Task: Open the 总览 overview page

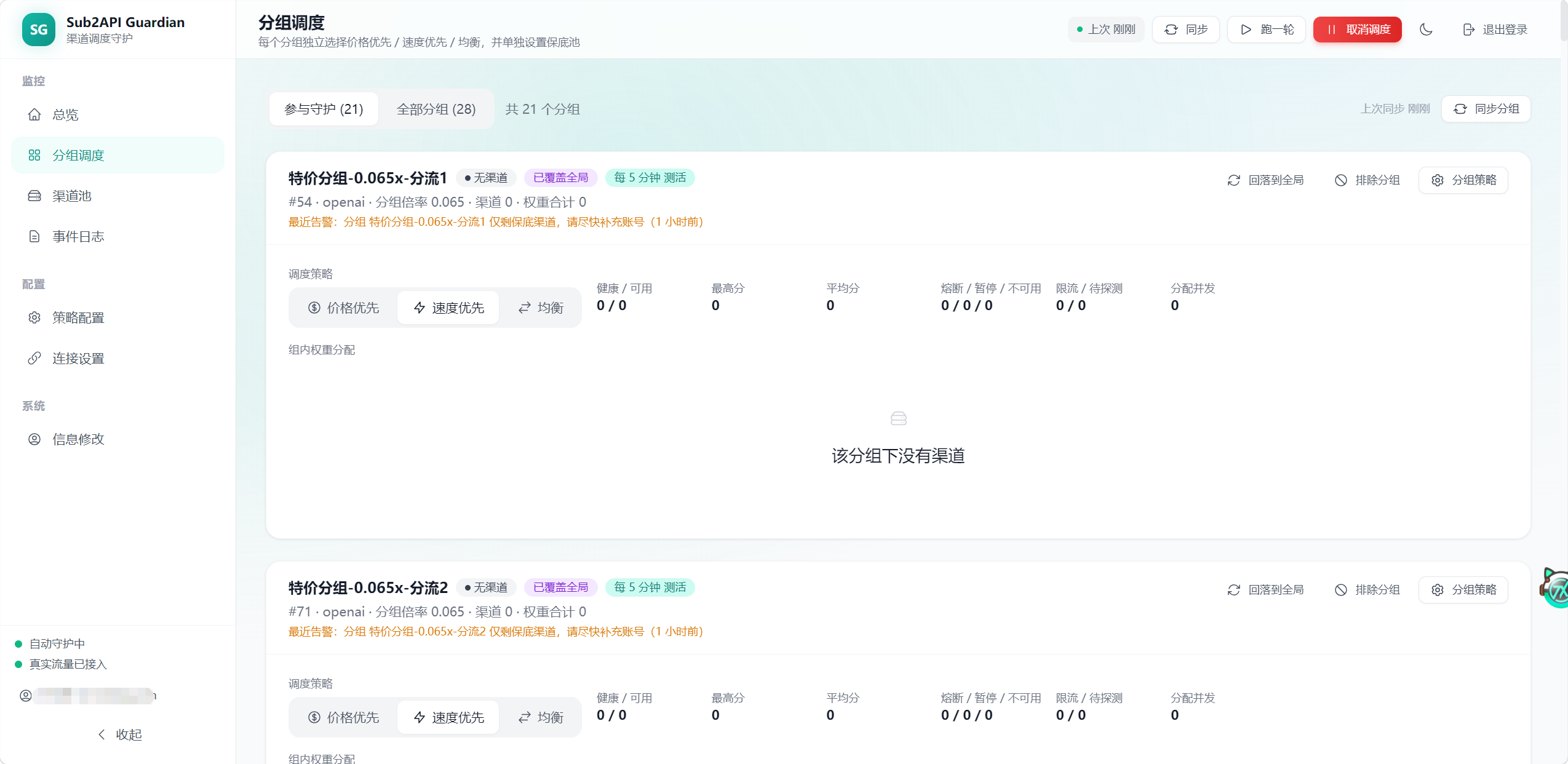Action: coord(117,114)
